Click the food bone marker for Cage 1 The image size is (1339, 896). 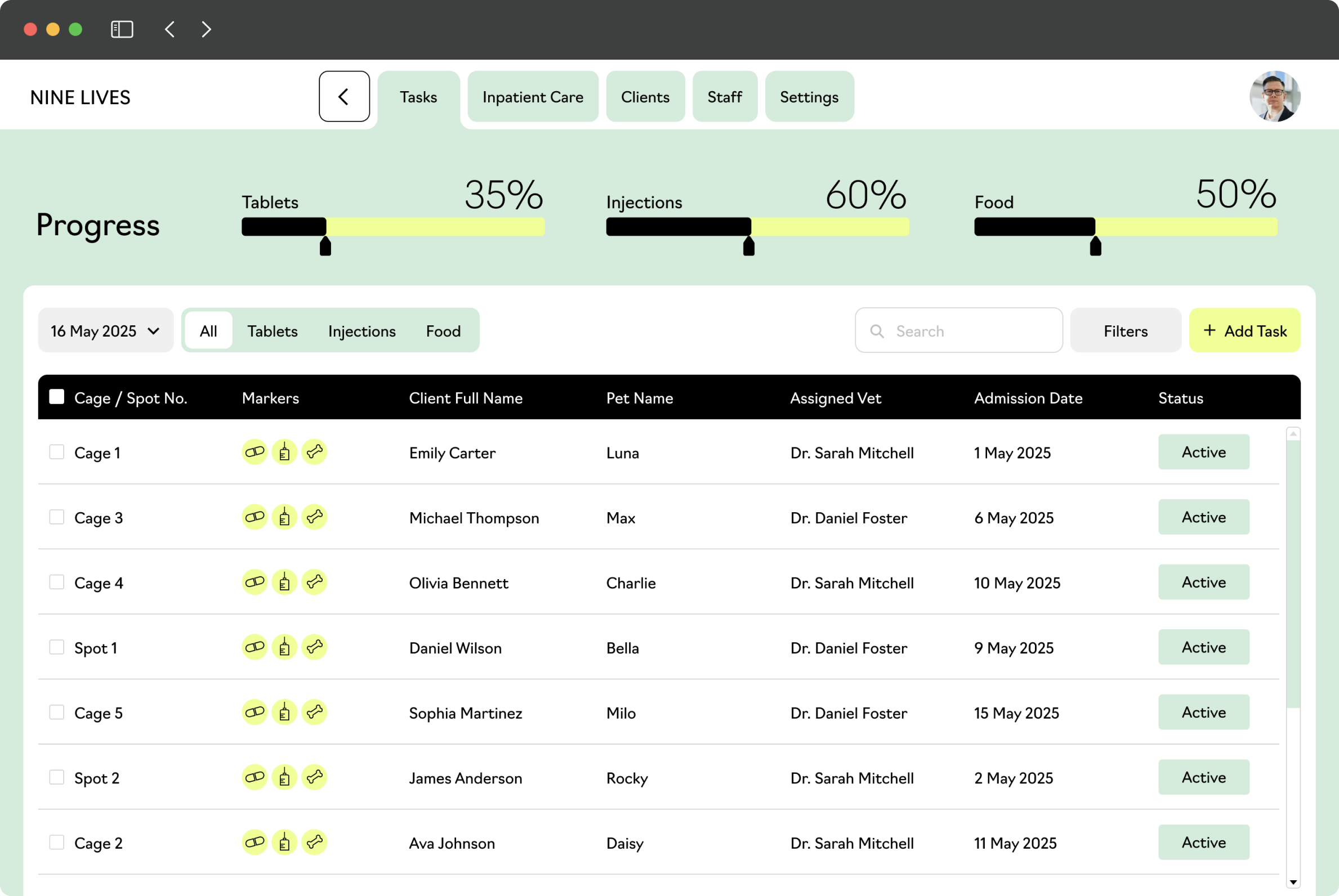[314, 452]
